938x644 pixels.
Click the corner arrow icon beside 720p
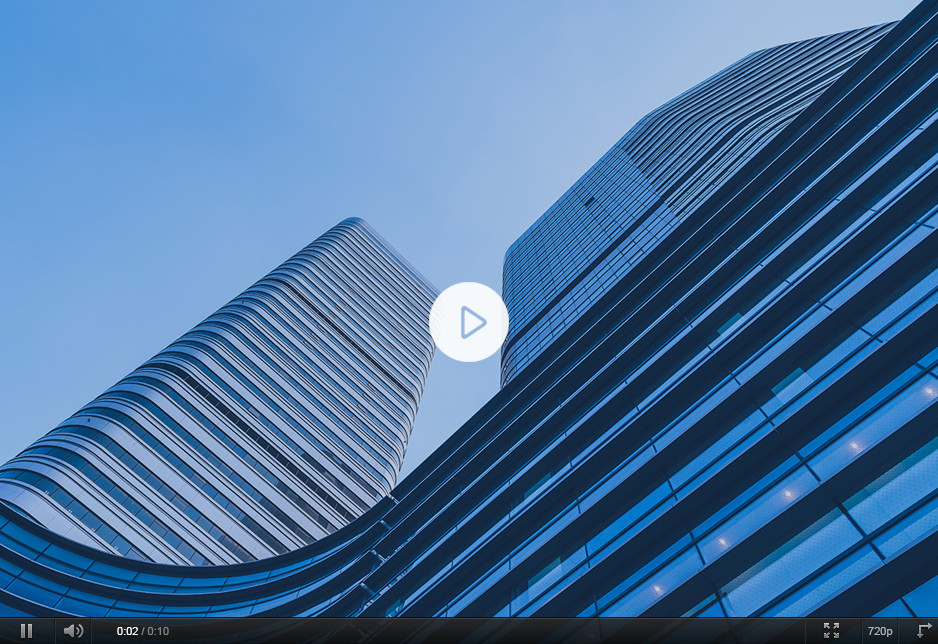click(x=923, y=631)
